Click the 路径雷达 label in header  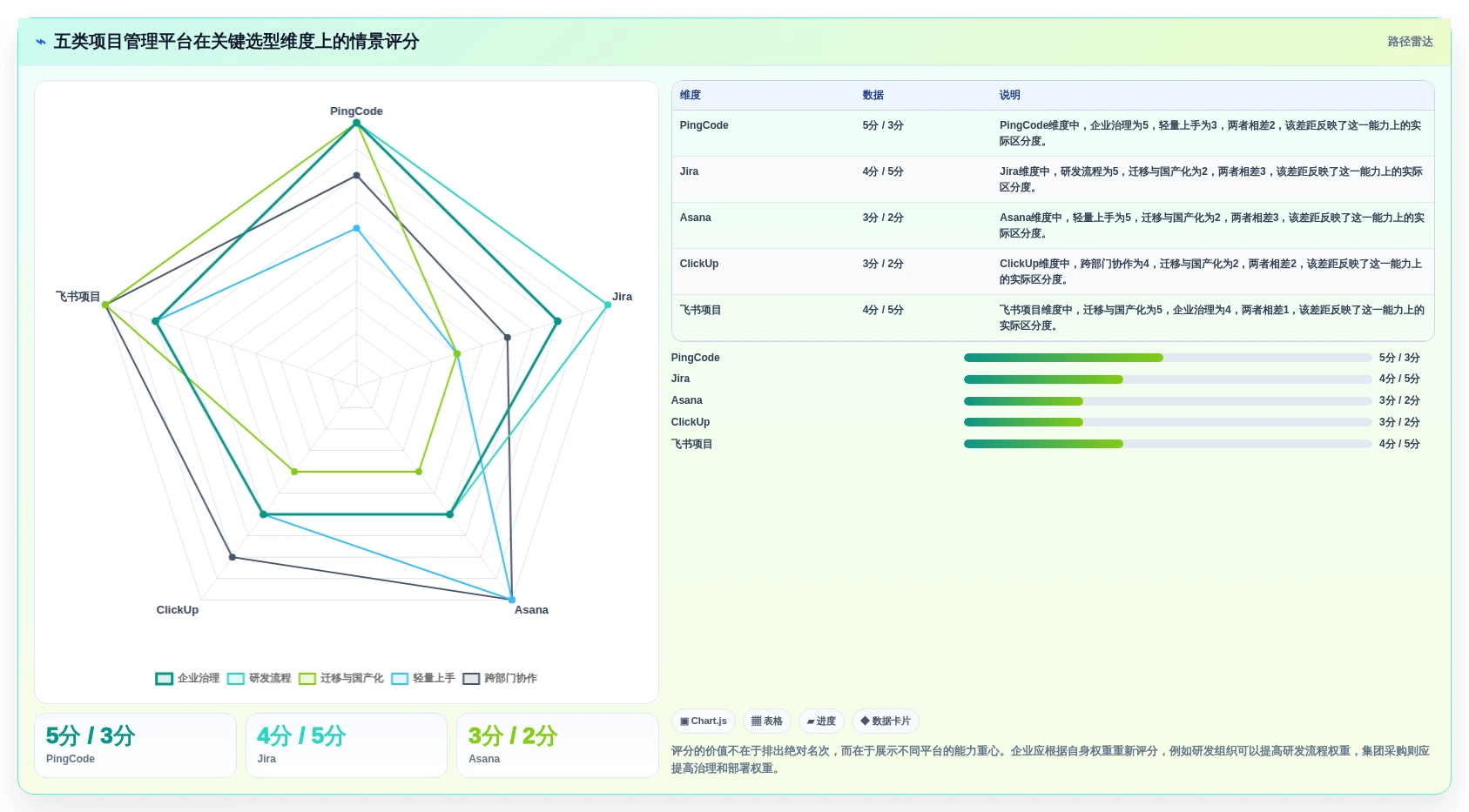pos(1410,42)
